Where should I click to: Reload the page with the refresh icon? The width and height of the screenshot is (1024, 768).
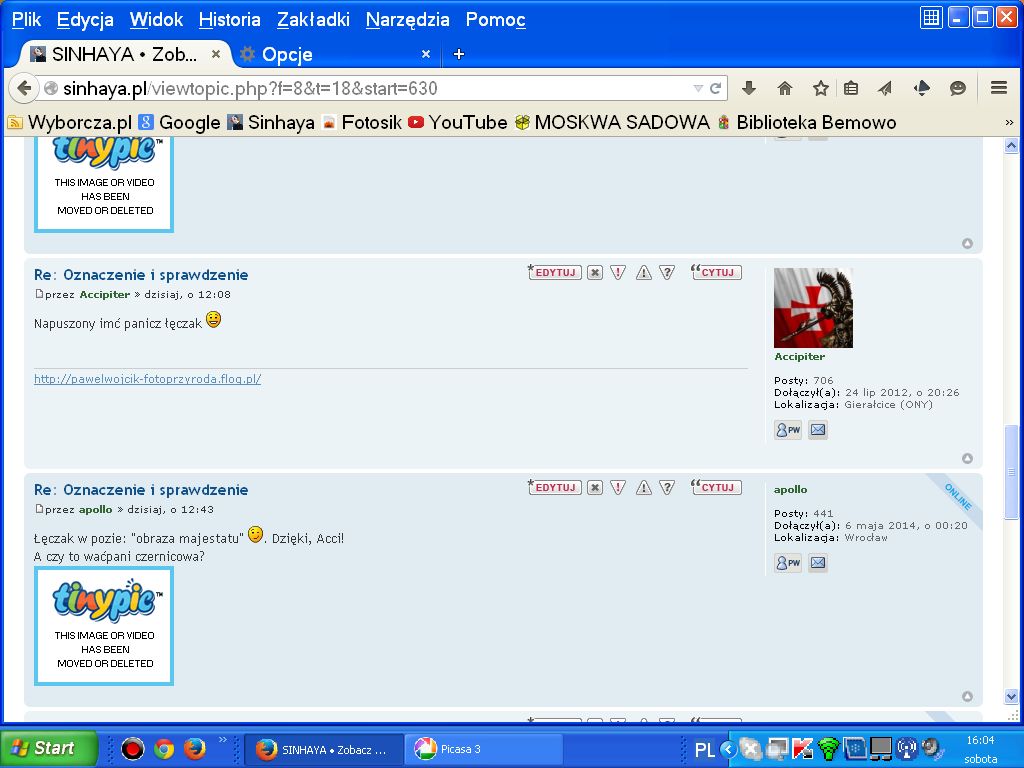click(716, 88)
